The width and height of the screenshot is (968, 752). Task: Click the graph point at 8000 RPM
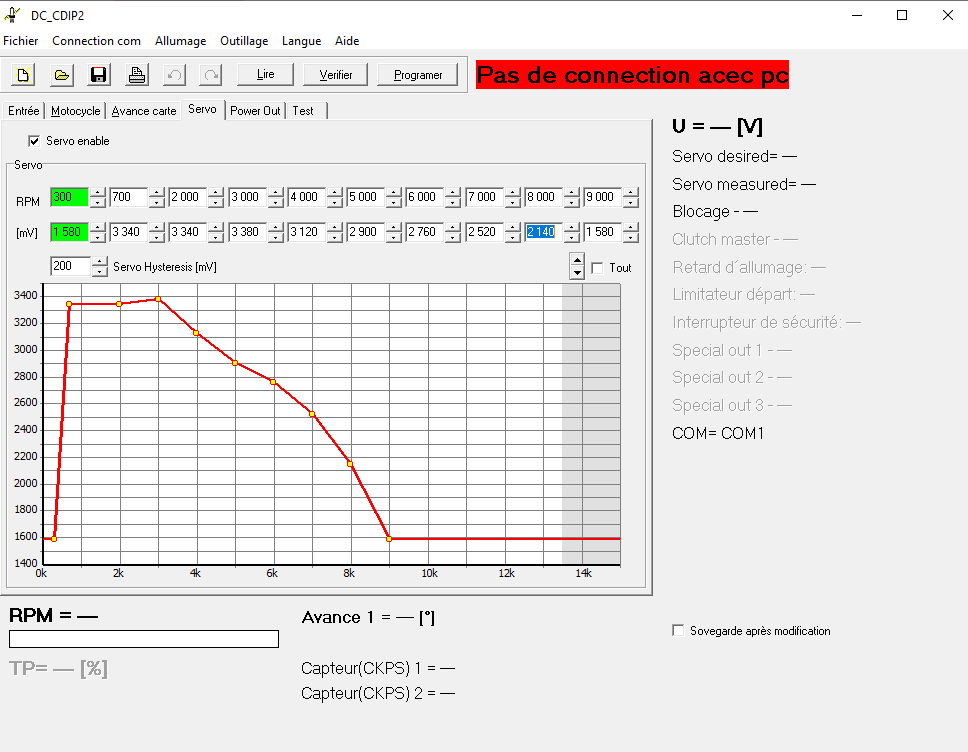coord(350,464)
